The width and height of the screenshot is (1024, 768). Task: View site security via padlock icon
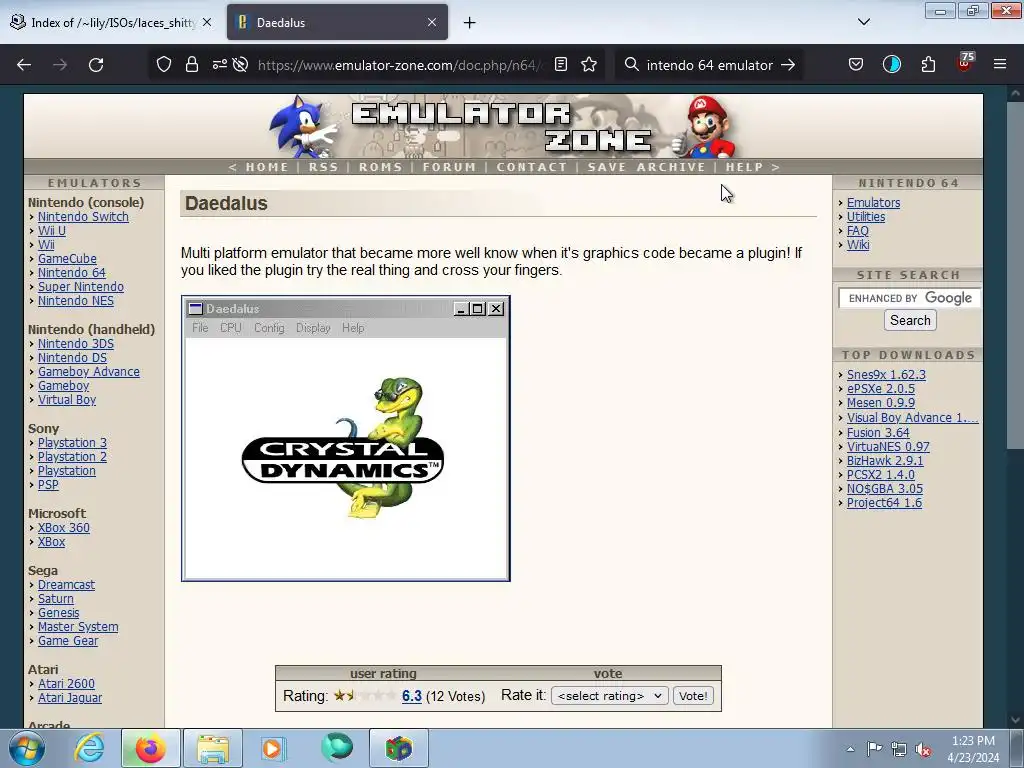[x=191, y=65]
